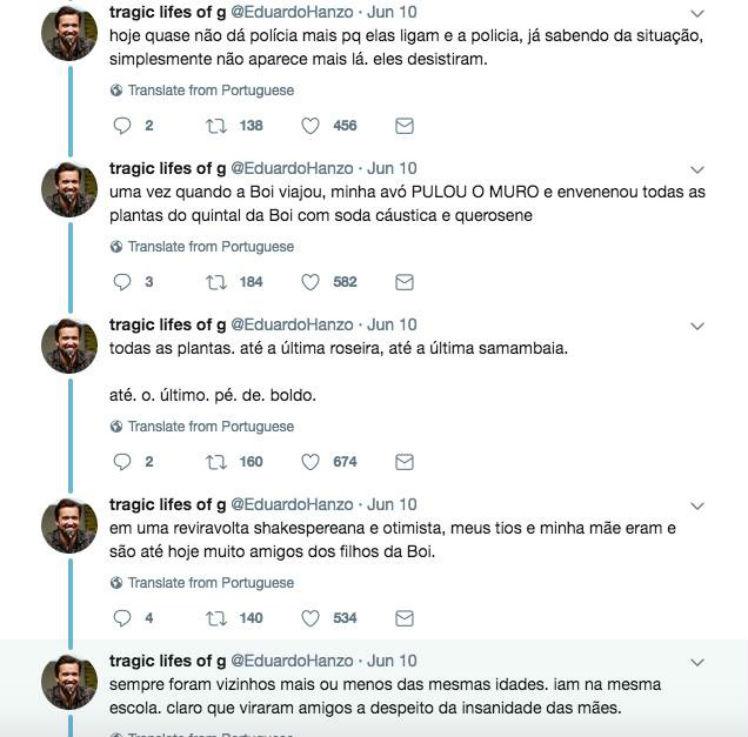Expand the options menu for the 'PULOU O MURO' tweet
This screenshot has height=737, width=748.
[698, 170]
